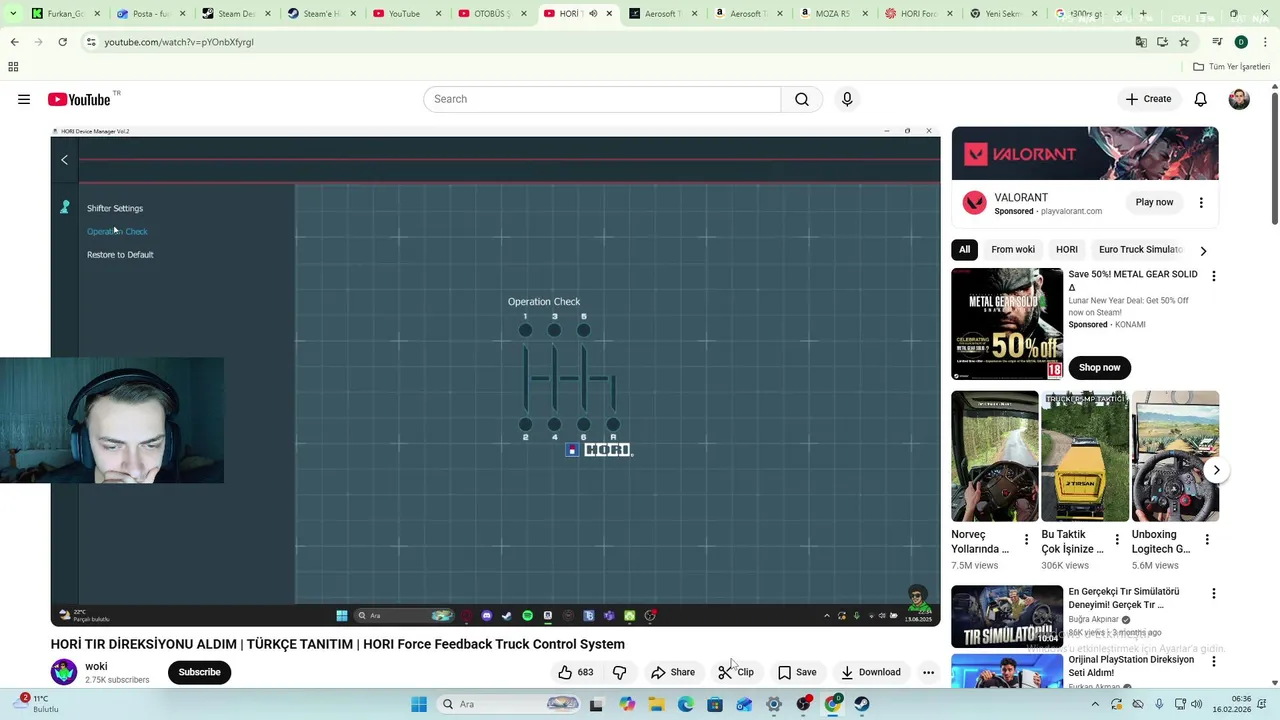Open options menu for VALORANT ad
Viewport: 1280px width, 720px height.
[1201, 202]
